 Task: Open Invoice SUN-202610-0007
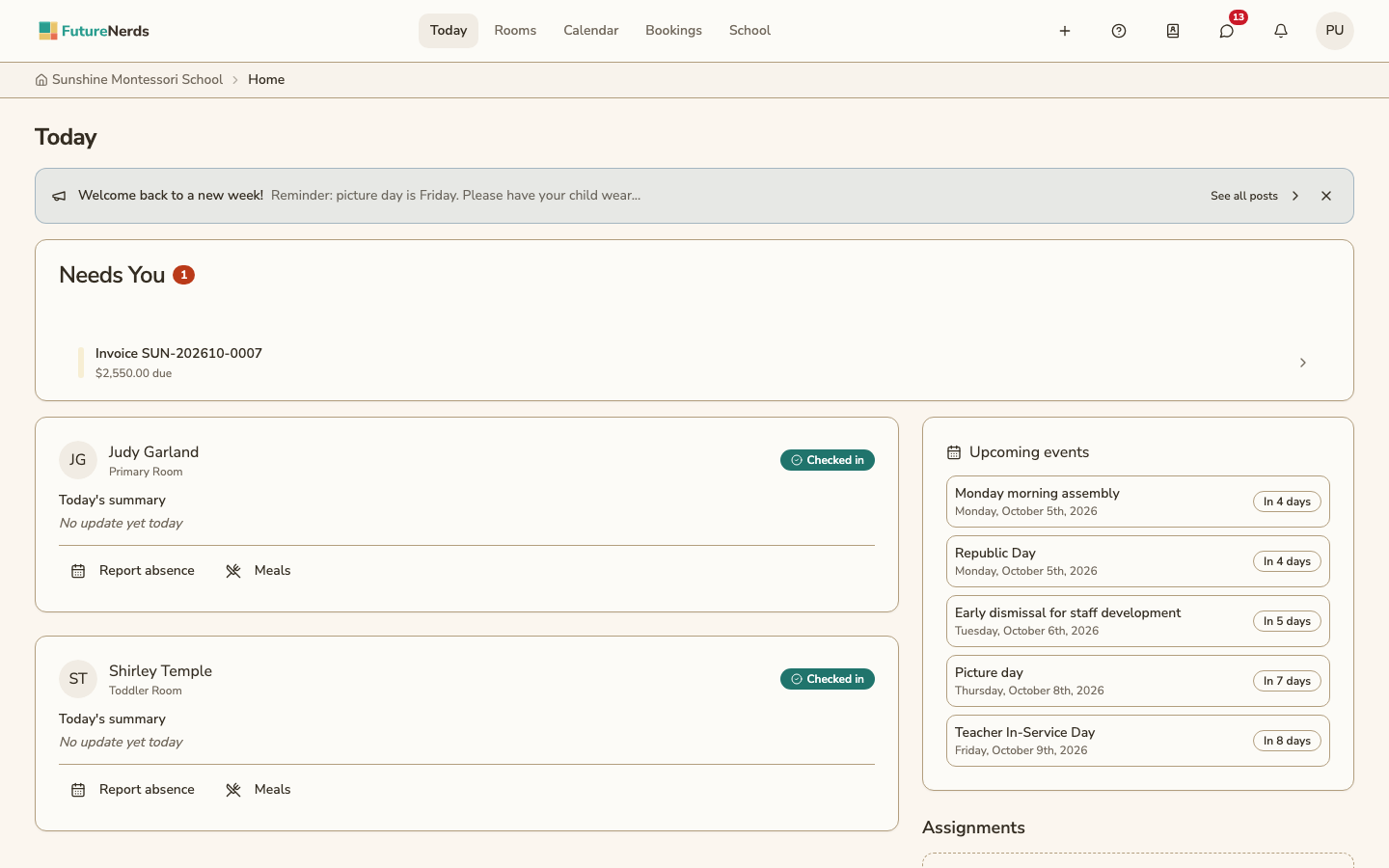coord(694,363)
